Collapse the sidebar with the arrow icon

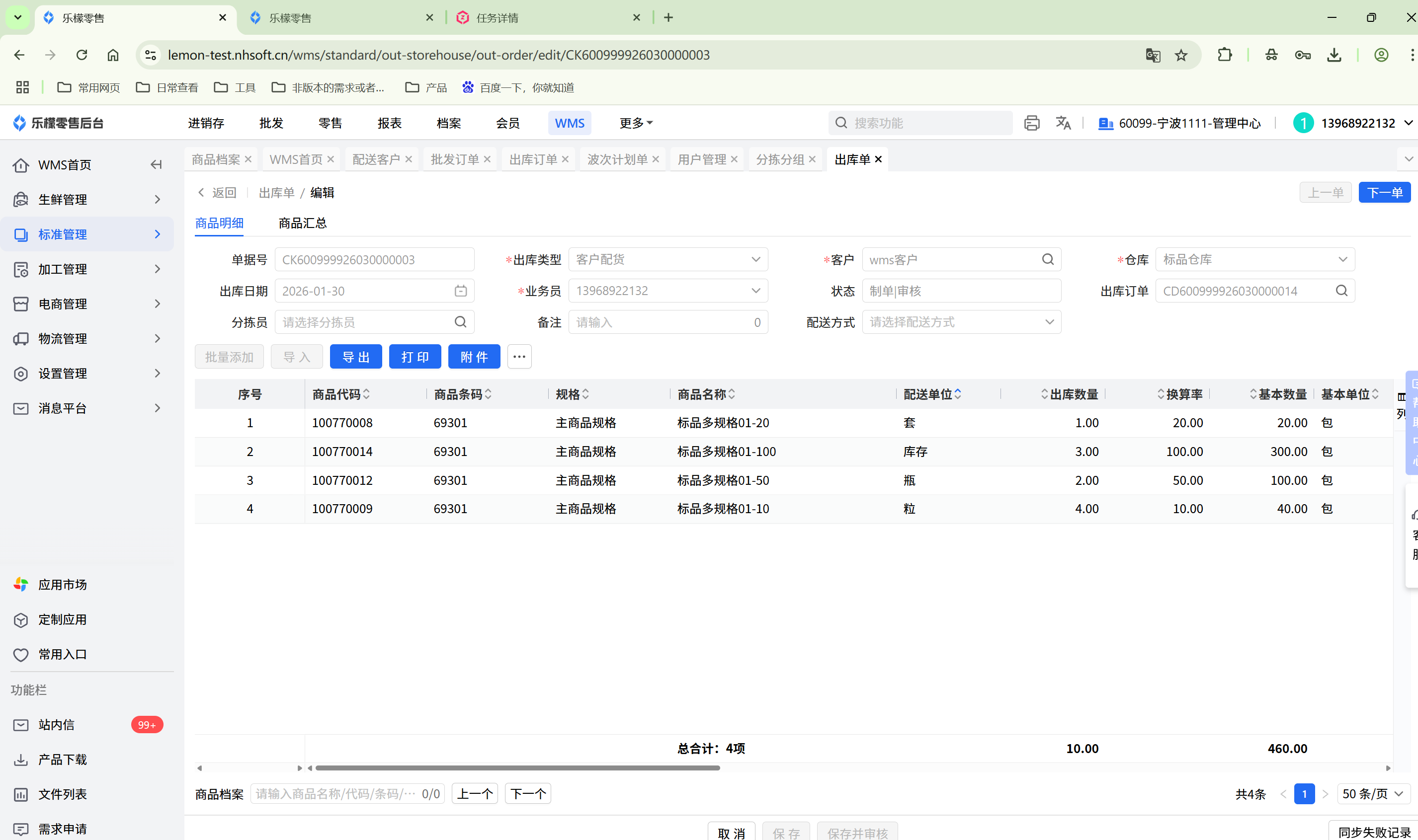pos(156,165)
